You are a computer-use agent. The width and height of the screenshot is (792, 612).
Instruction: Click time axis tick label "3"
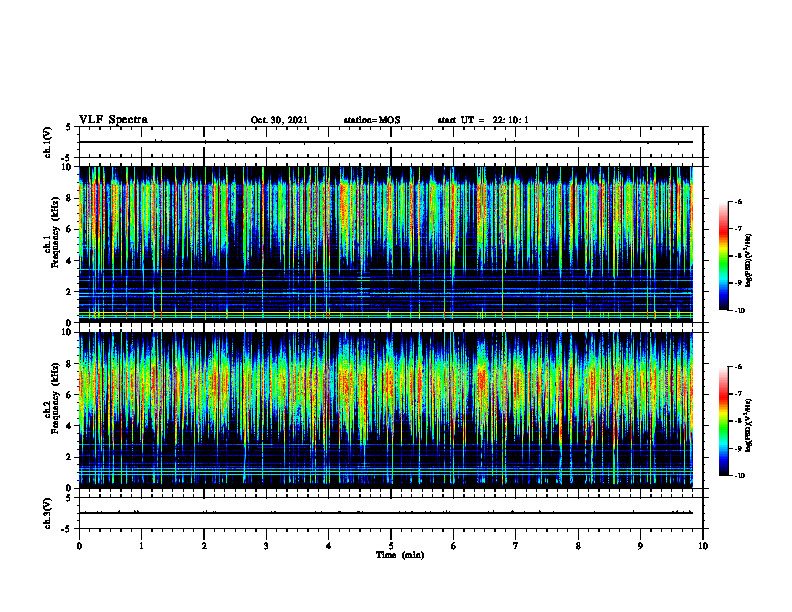(x=266, y=546)
